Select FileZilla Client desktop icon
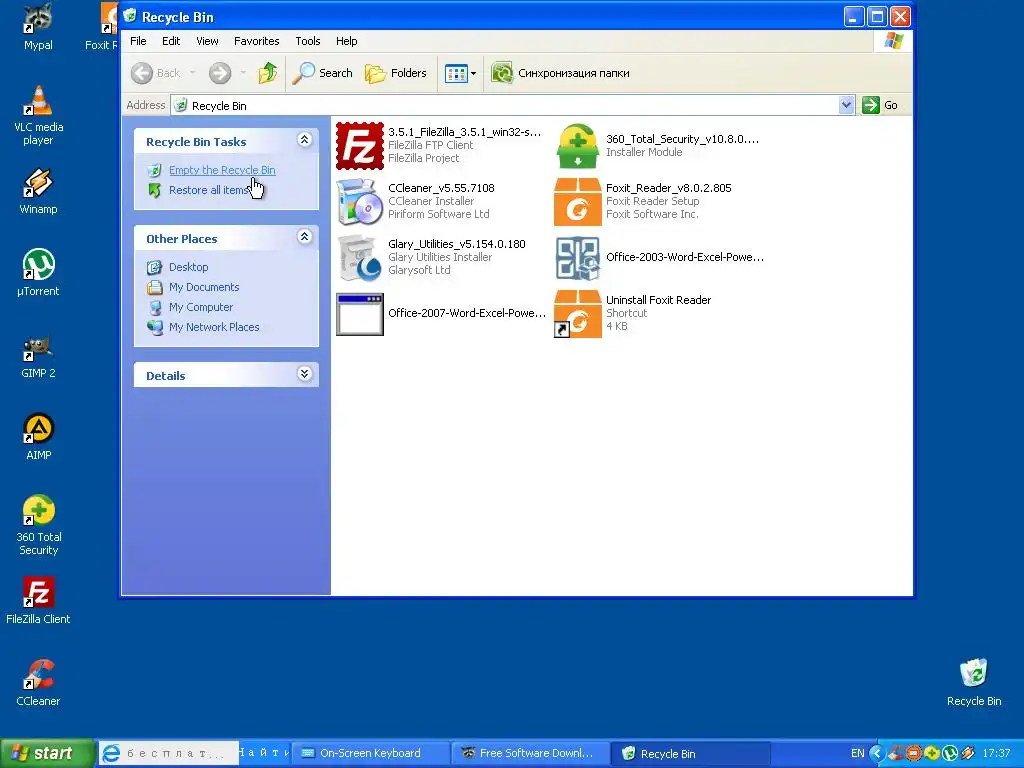1024x768 pixels. point(38,600)
